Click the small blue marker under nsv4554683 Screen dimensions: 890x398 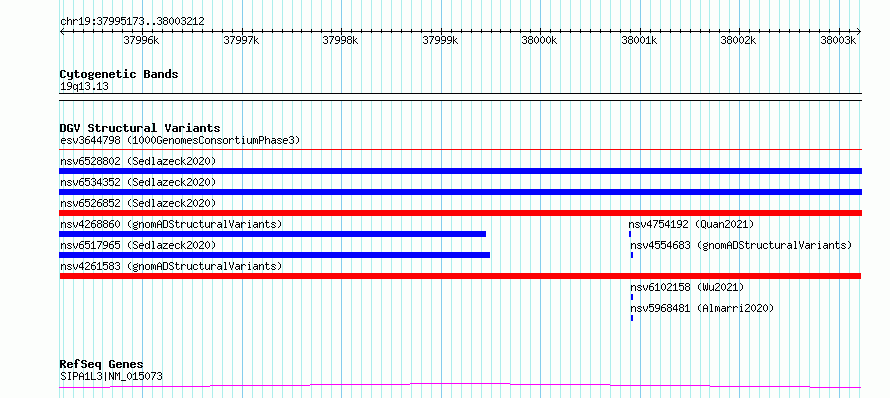click(632, 255)
